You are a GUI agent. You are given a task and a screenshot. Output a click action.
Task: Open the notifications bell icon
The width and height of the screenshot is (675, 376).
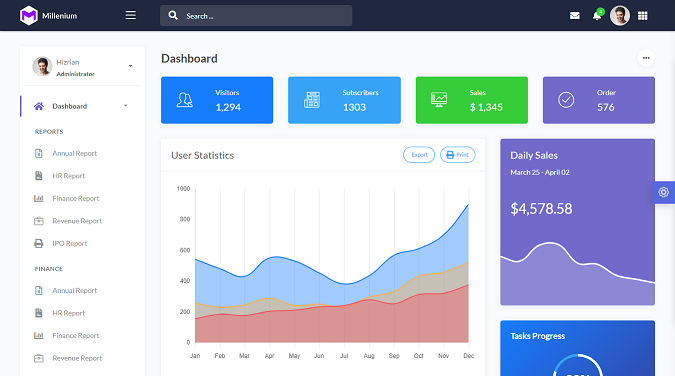coord(597,16)
